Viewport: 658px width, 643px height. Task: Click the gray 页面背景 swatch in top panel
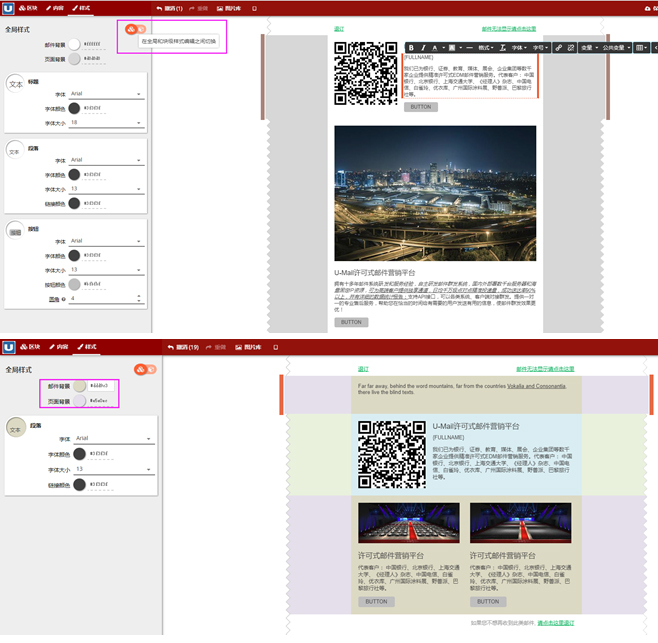coord(74,59)
